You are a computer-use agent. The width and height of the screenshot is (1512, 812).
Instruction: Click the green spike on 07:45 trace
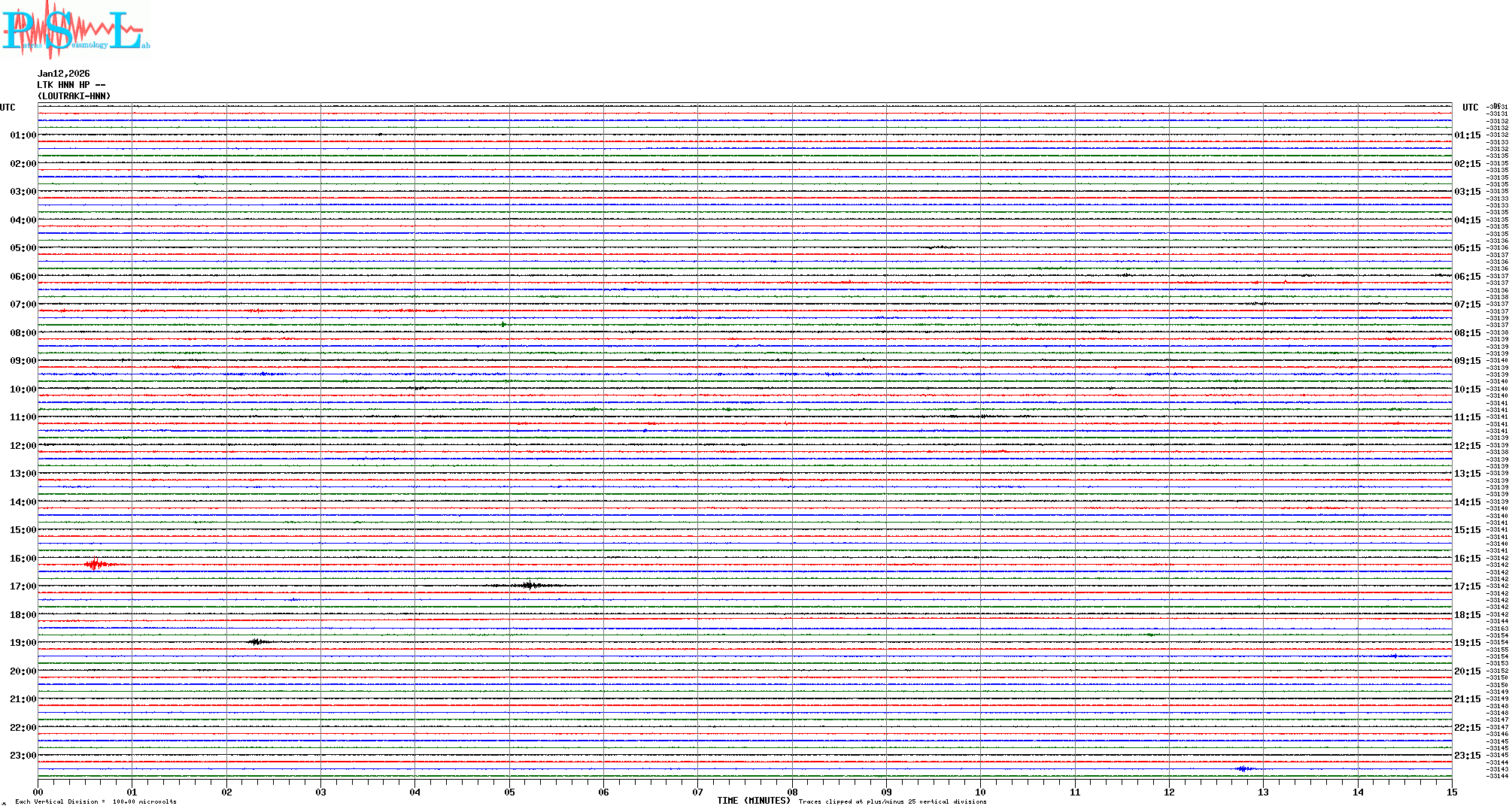point(503,325)
